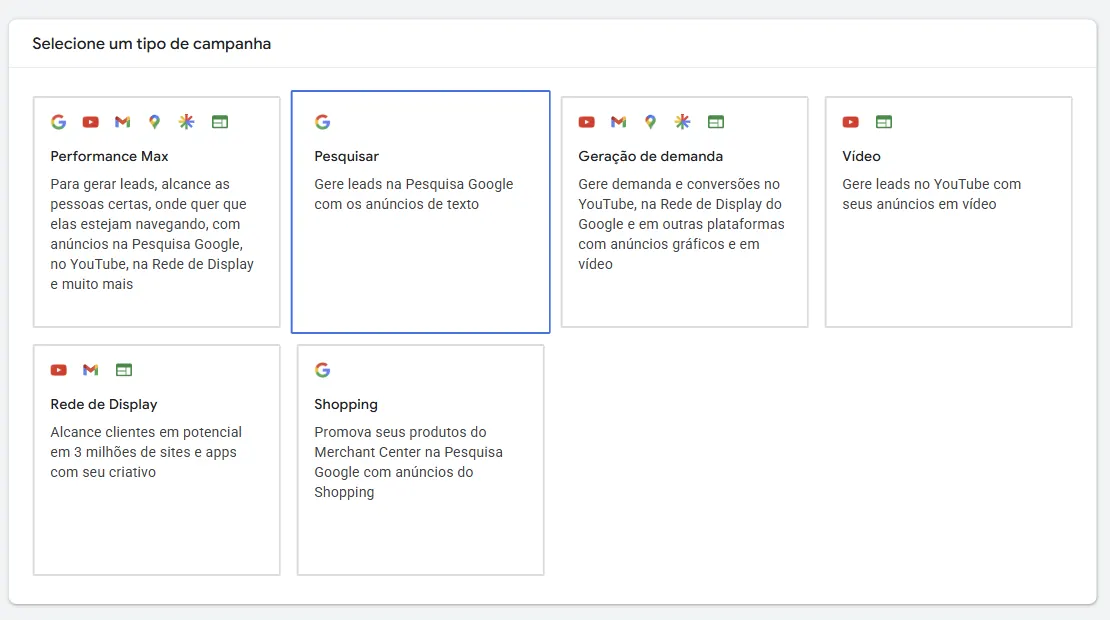Click the YouTube icon in Vídeo card

851,122
